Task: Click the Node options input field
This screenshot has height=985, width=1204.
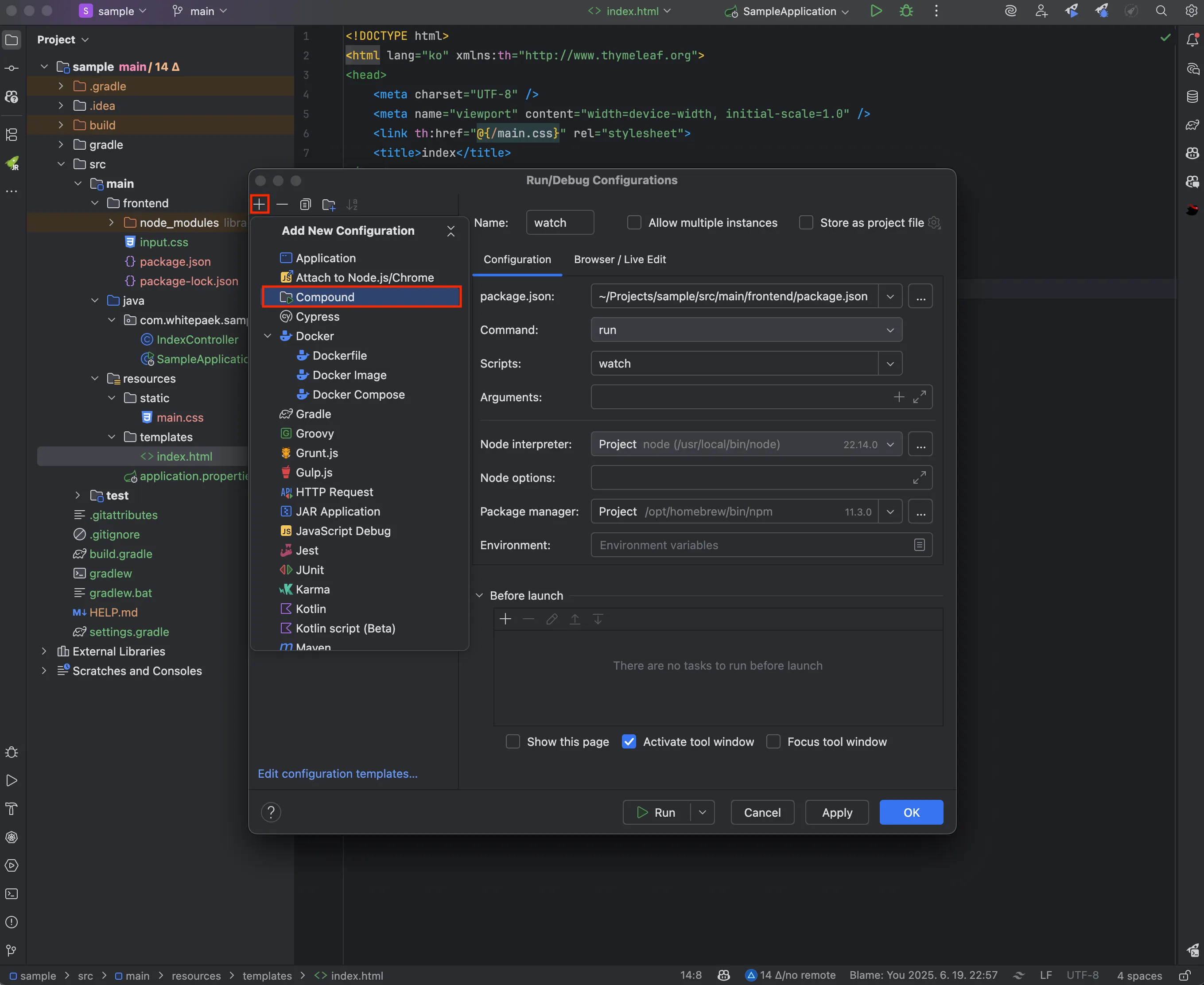Action: 761,478
